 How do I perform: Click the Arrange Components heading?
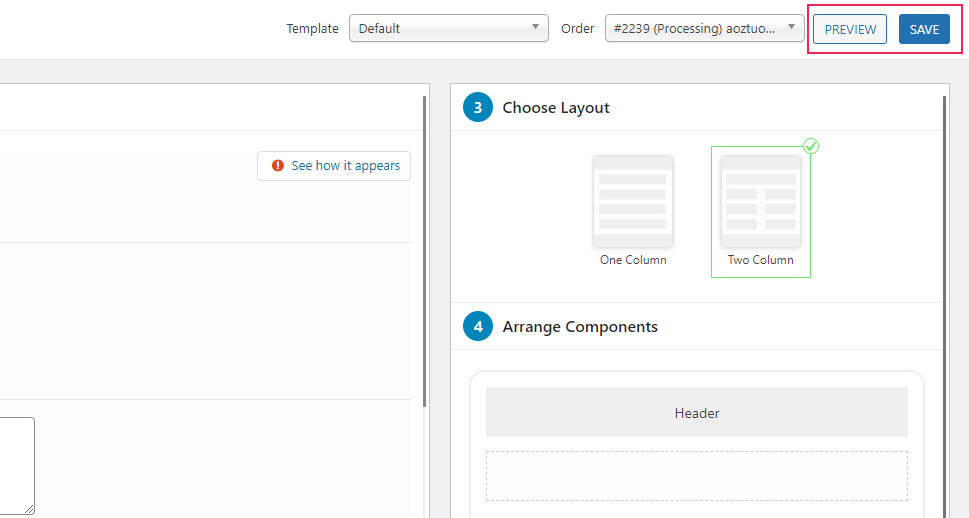[580, 326]
